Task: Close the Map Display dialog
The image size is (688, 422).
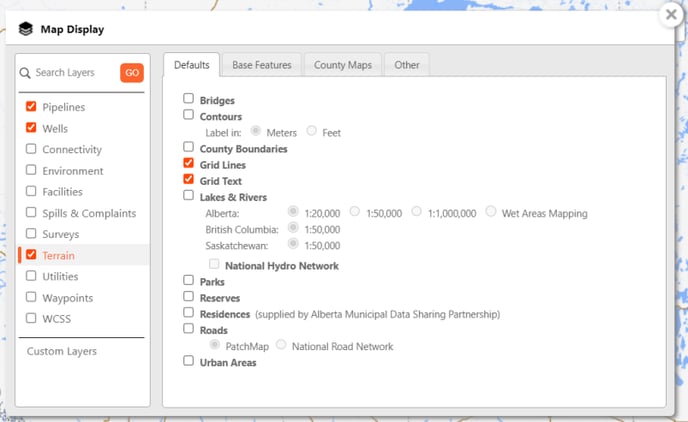Action: pos(671,15)
